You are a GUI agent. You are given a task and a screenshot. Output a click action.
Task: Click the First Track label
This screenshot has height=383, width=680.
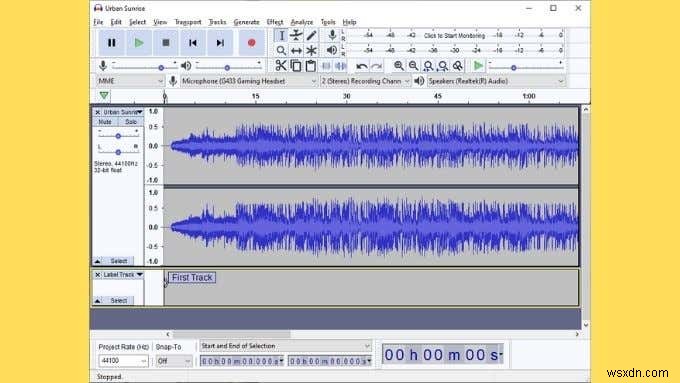pyautogui.click(x=192, y=278)
